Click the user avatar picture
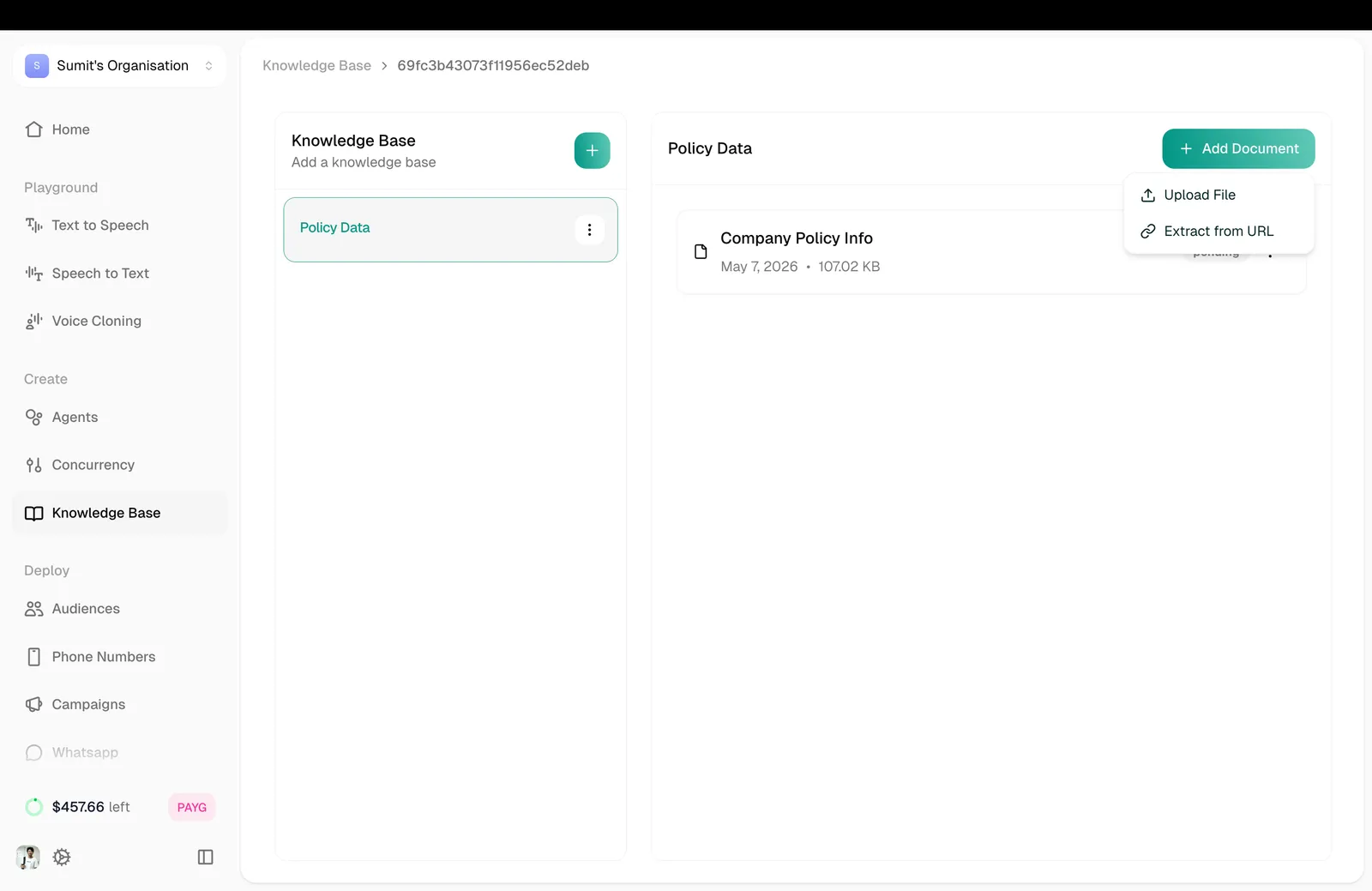This screenshot has height=891, width=1372. (x=28, y=857)
